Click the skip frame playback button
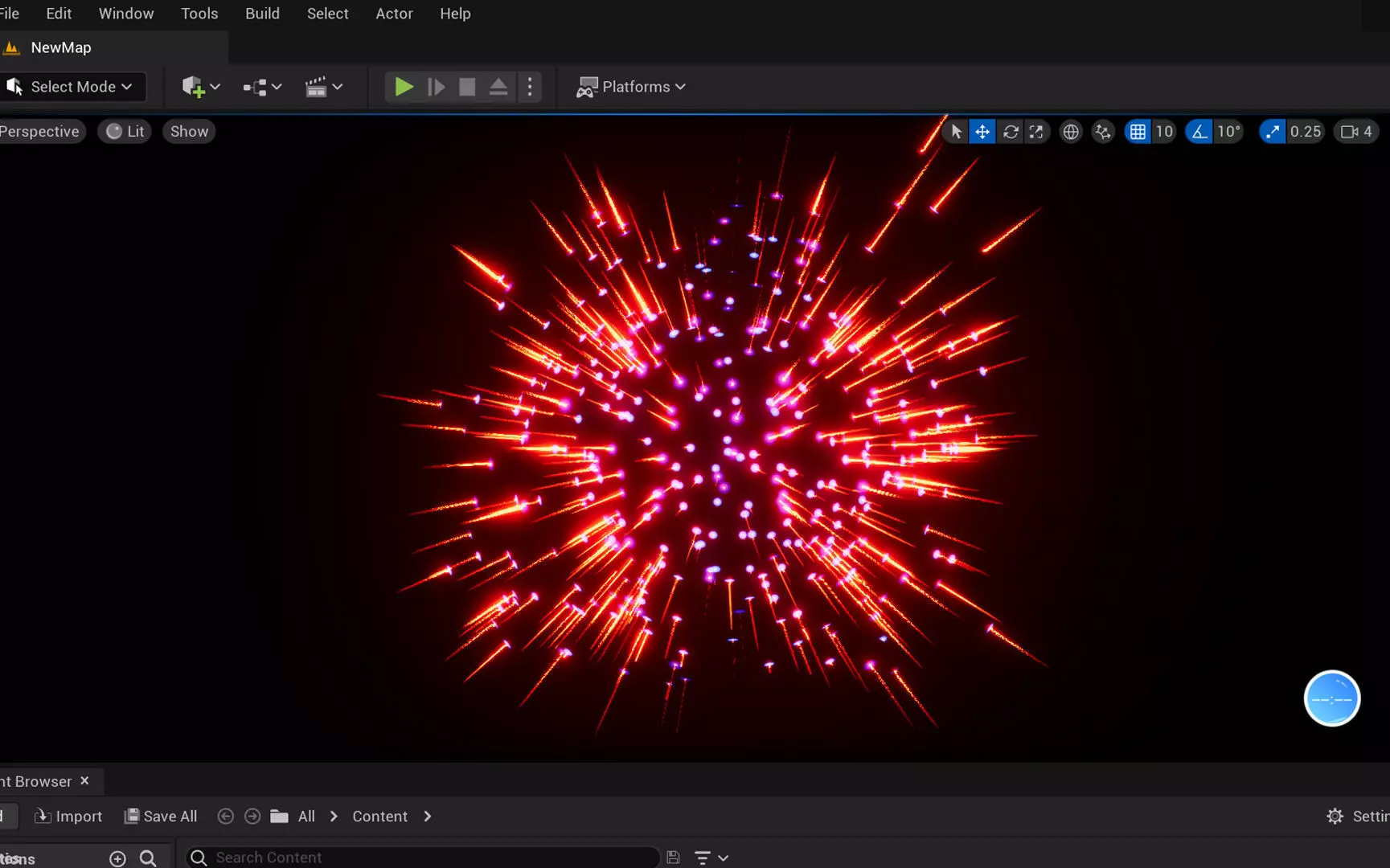Viewport: 1390px width, 868px height. (x=436, y=87)
